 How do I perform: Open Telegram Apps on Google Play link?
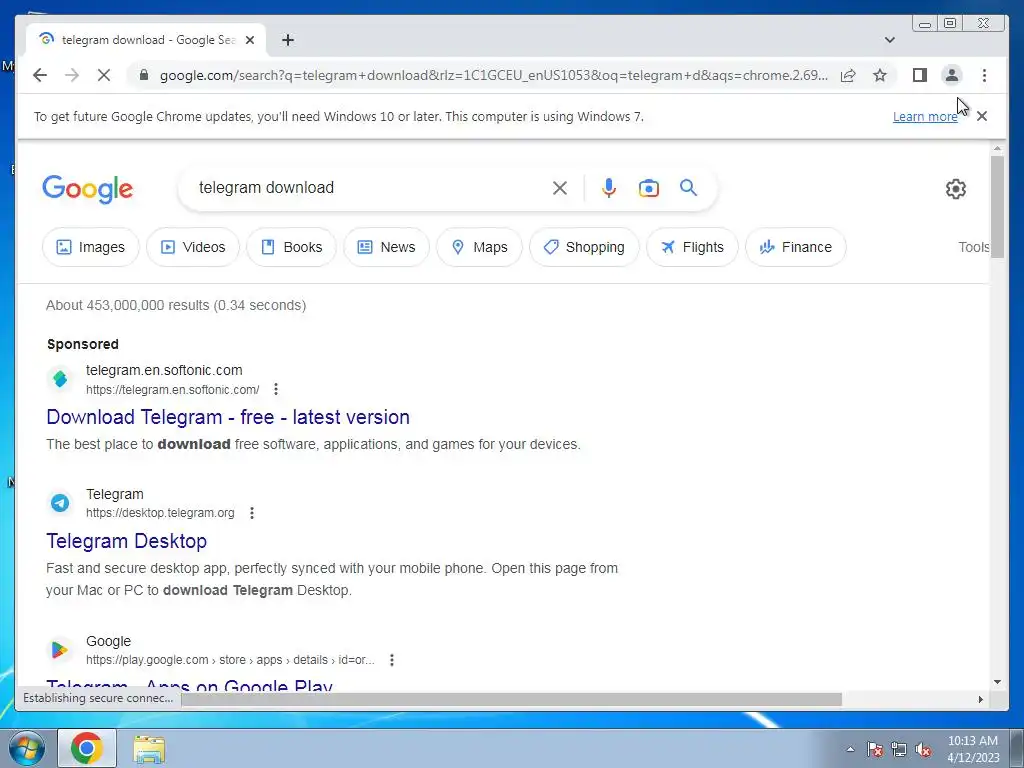tap(189, 685)
